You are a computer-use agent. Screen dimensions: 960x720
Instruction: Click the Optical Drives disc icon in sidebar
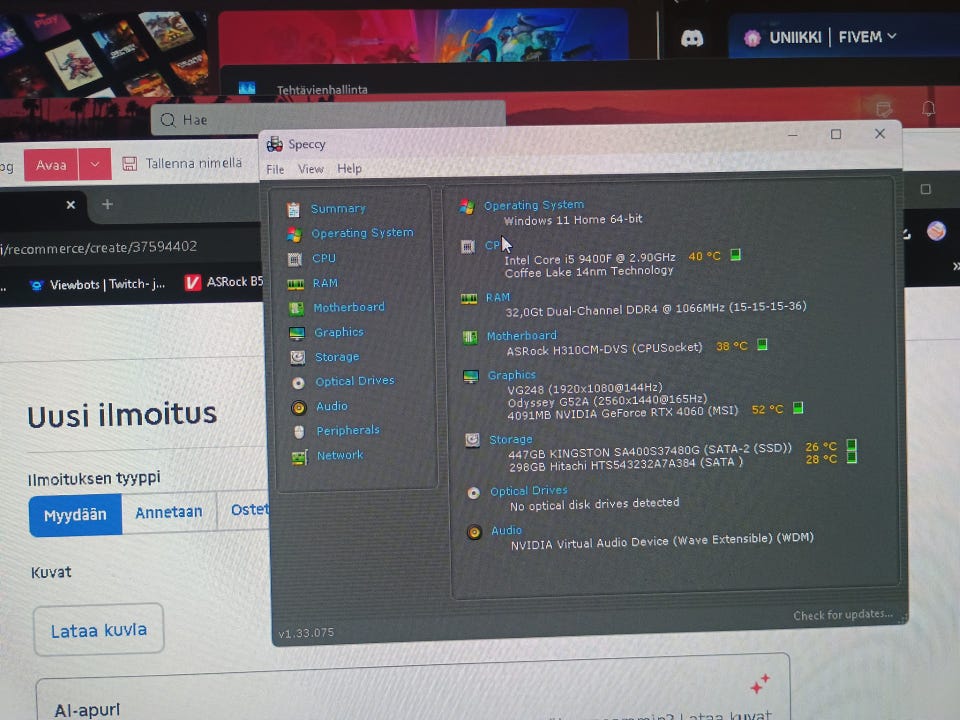[298, 383]
